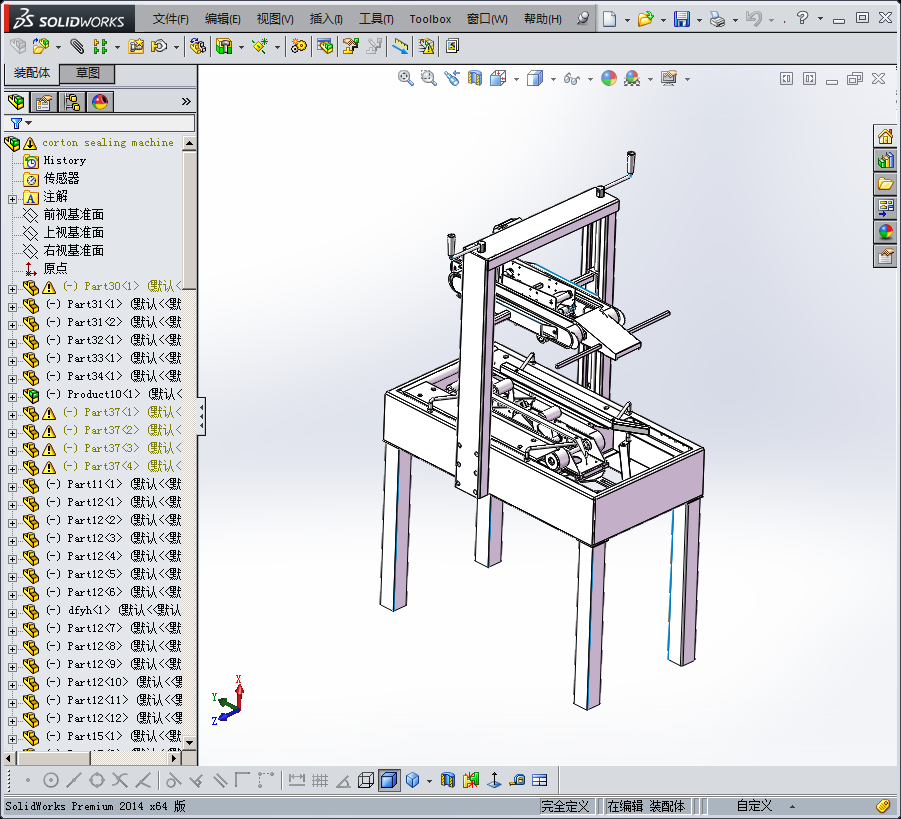This screenshot has width=901, height=819.
Task: Toggle Shaded With Edges display style
Action: (x=389, y=780)
